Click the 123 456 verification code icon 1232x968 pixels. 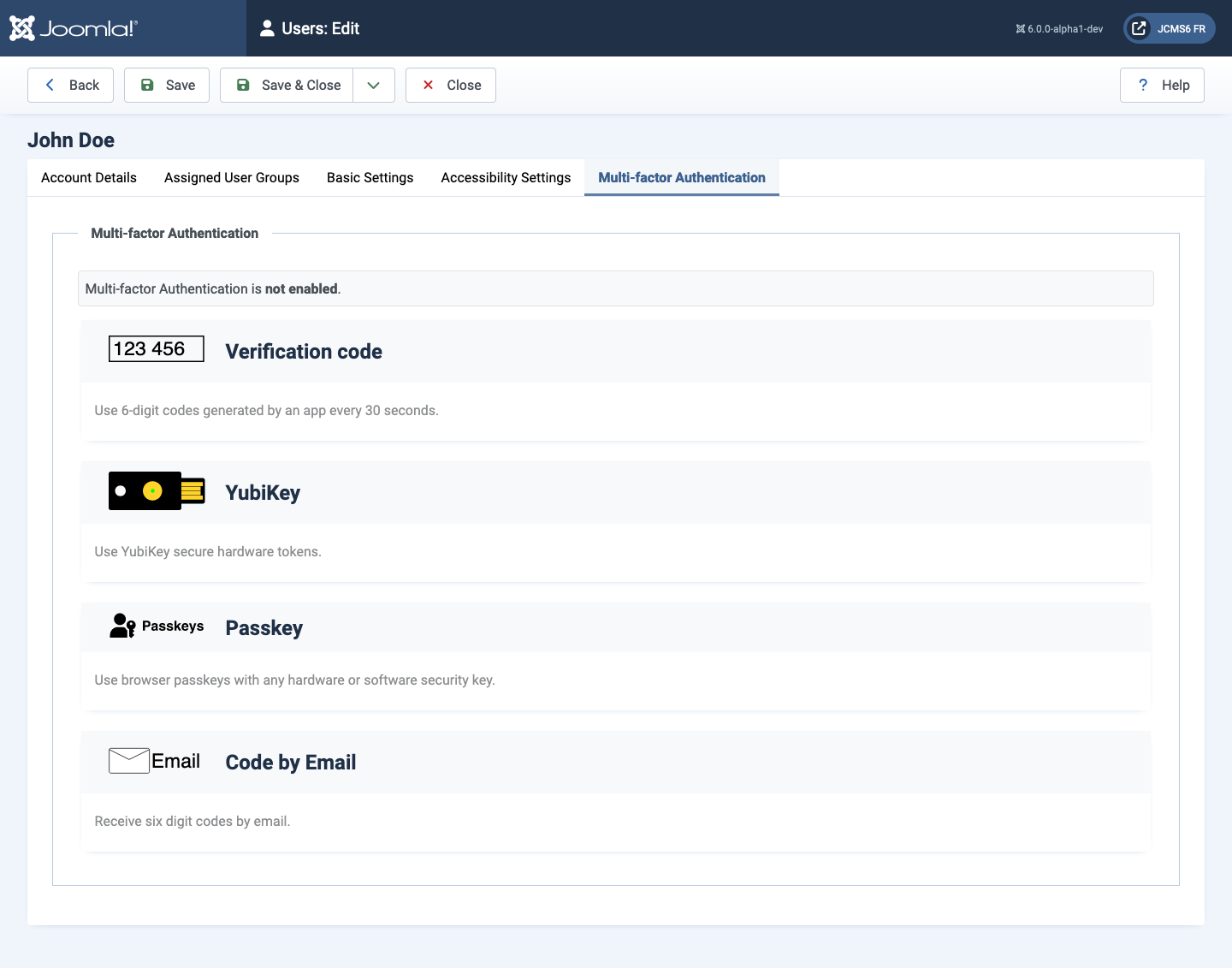pyautogui.click(x=157, y=348)
